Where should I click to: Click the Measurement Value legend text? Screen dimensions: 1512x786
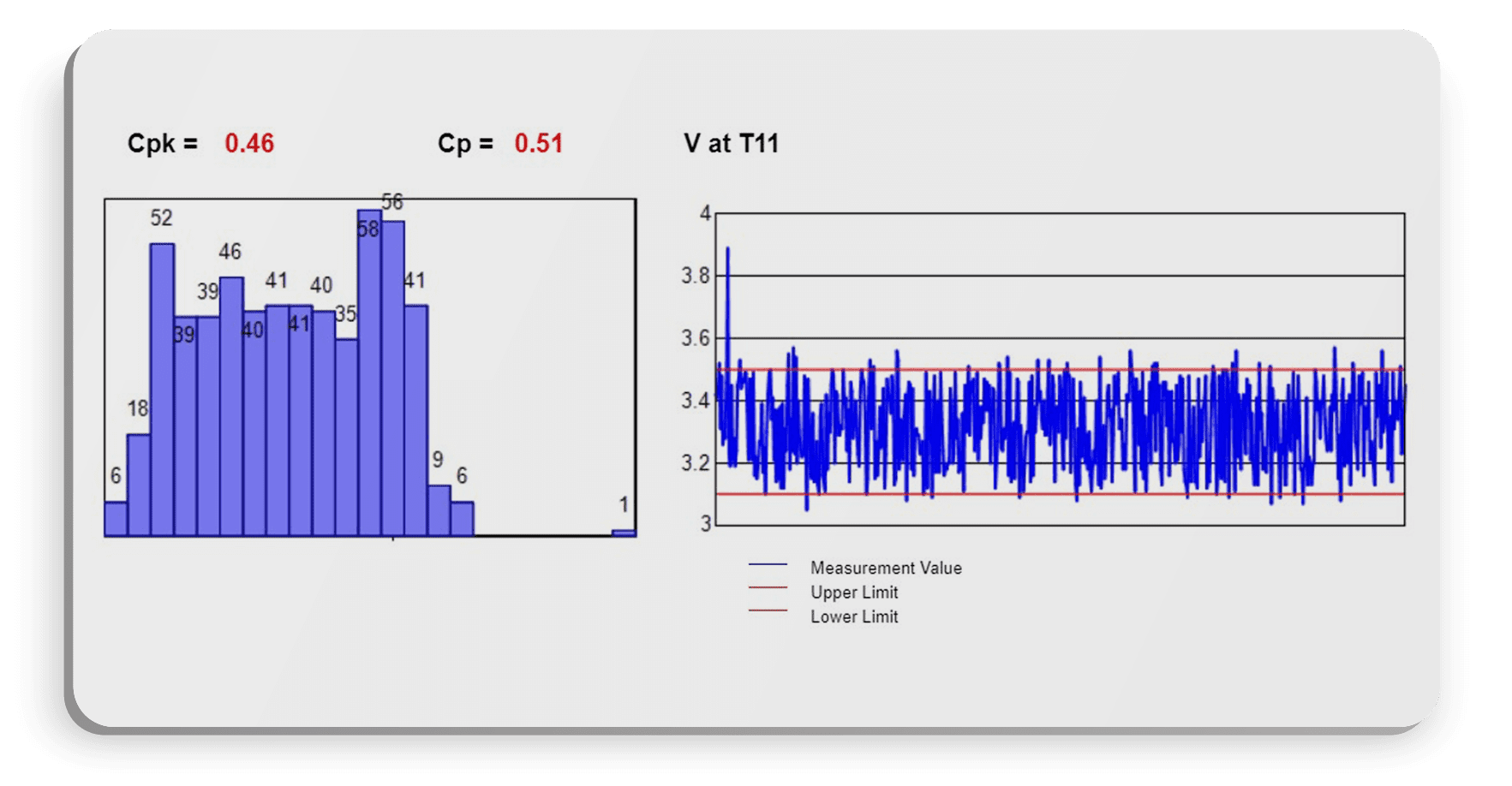click(x=887, y=567)
